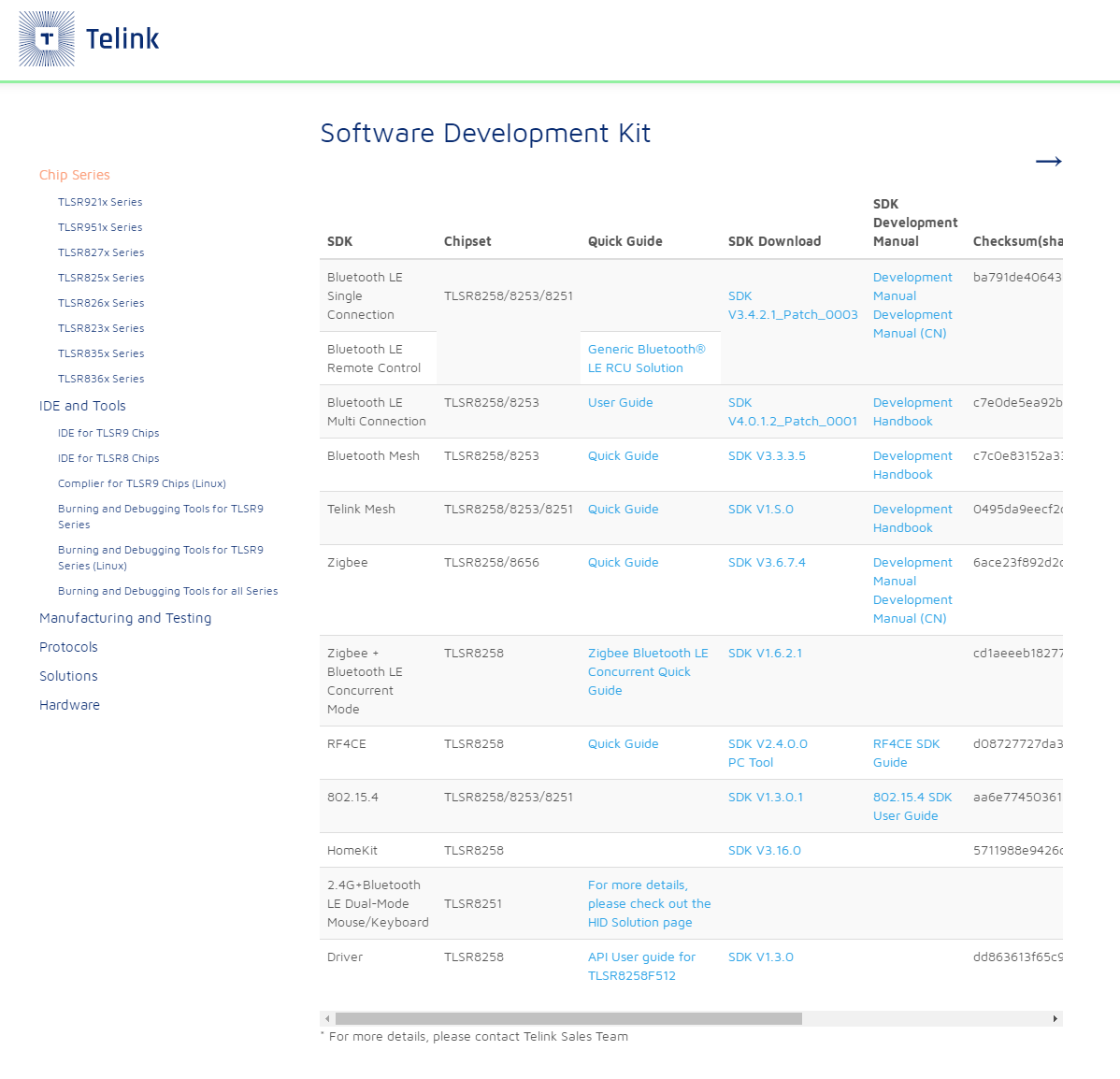The height and width of the screenshot is (1079, 1120).
Task: Click the horizontal table scrollbar thumb
Action: click(x=568, y=1018)
